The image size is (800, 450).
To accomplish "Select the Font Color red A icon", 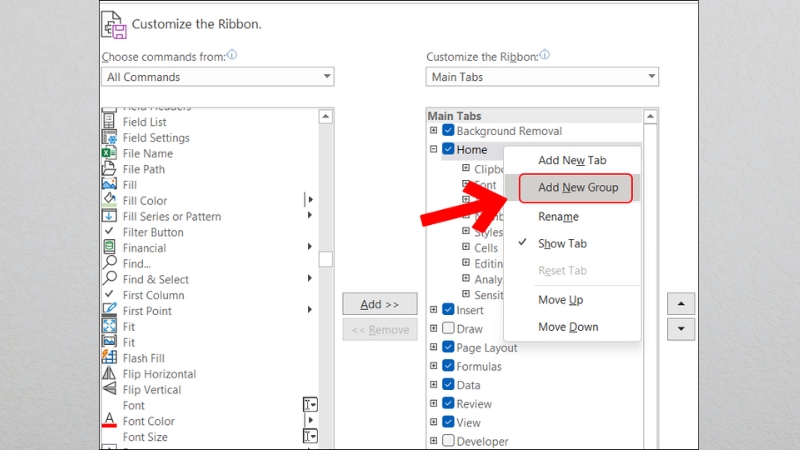I will (x=109, y=421).
